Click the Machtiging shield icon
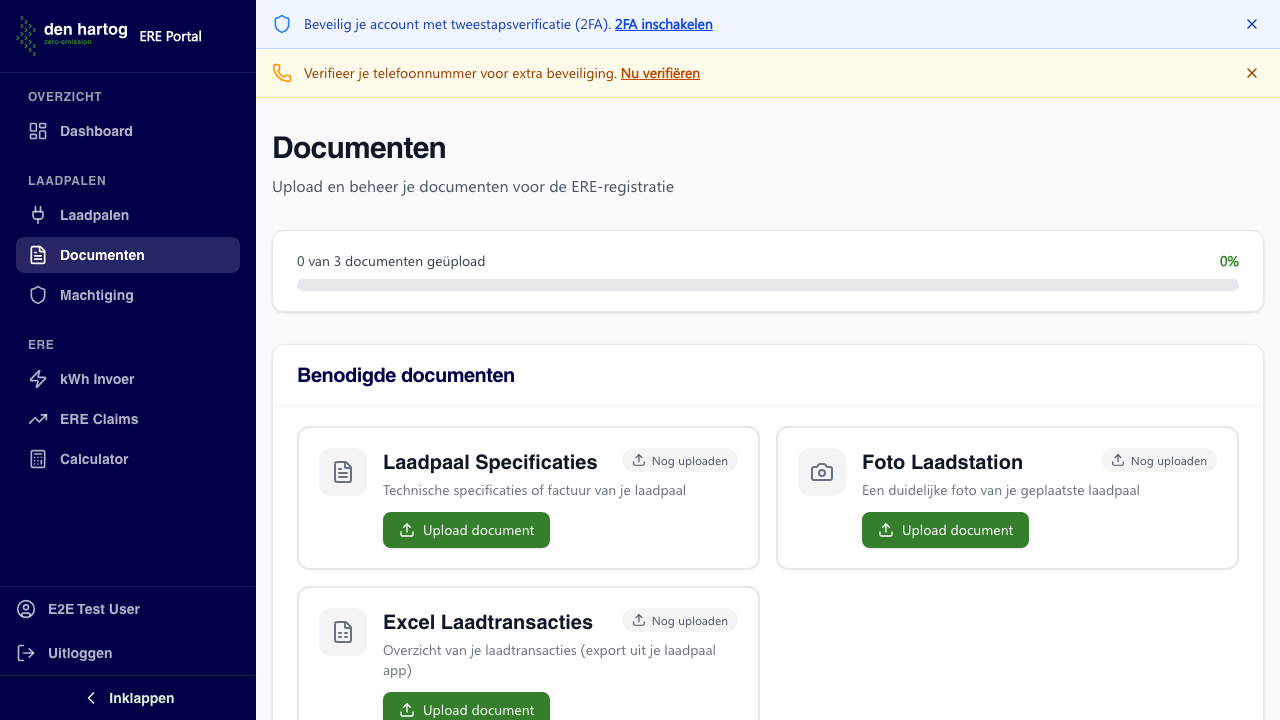The height and width of the screenshot is (720, 1280). (37, 295)
